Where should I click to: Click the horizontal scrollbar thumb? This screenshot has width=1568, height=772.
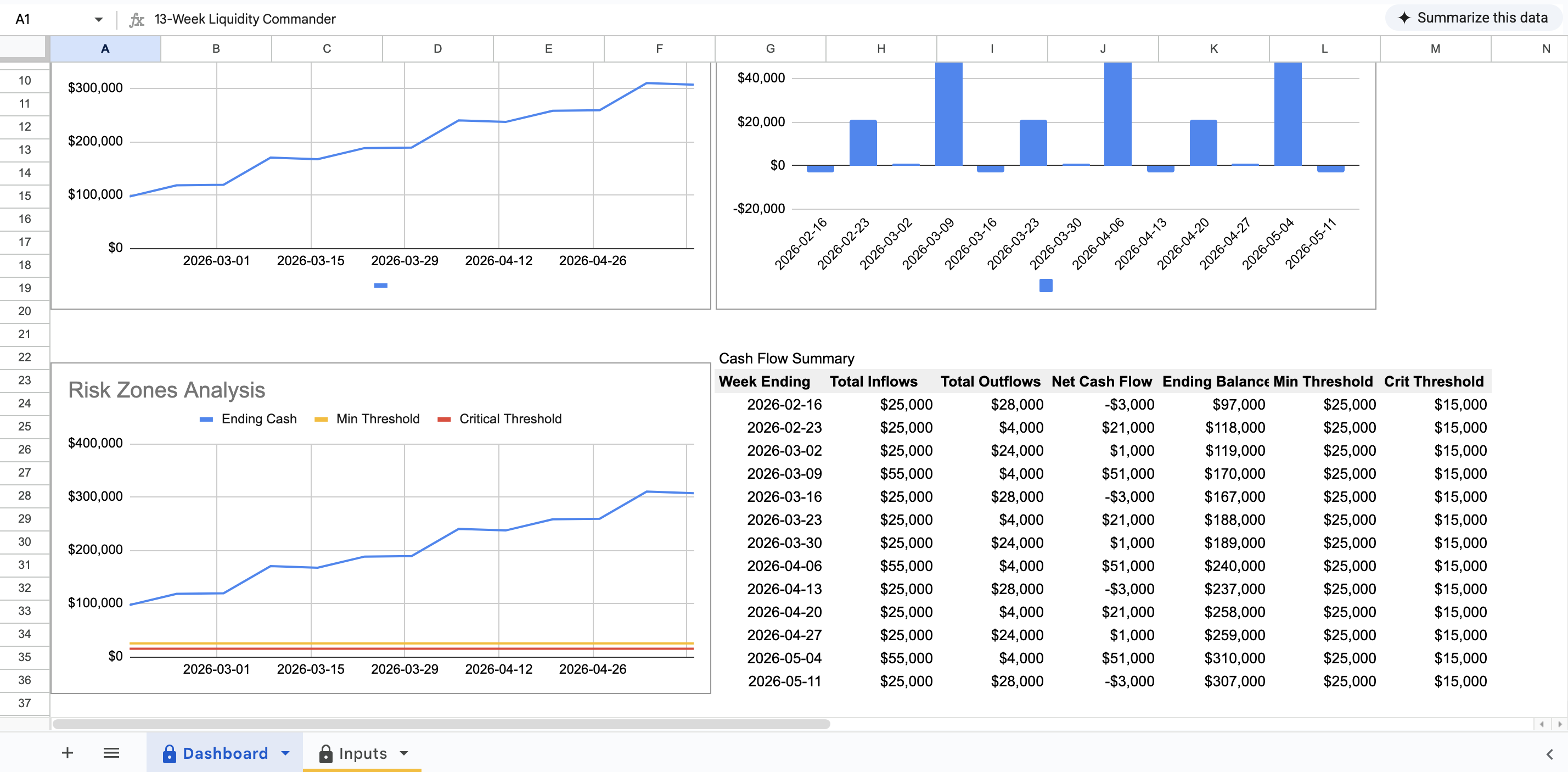441,724
